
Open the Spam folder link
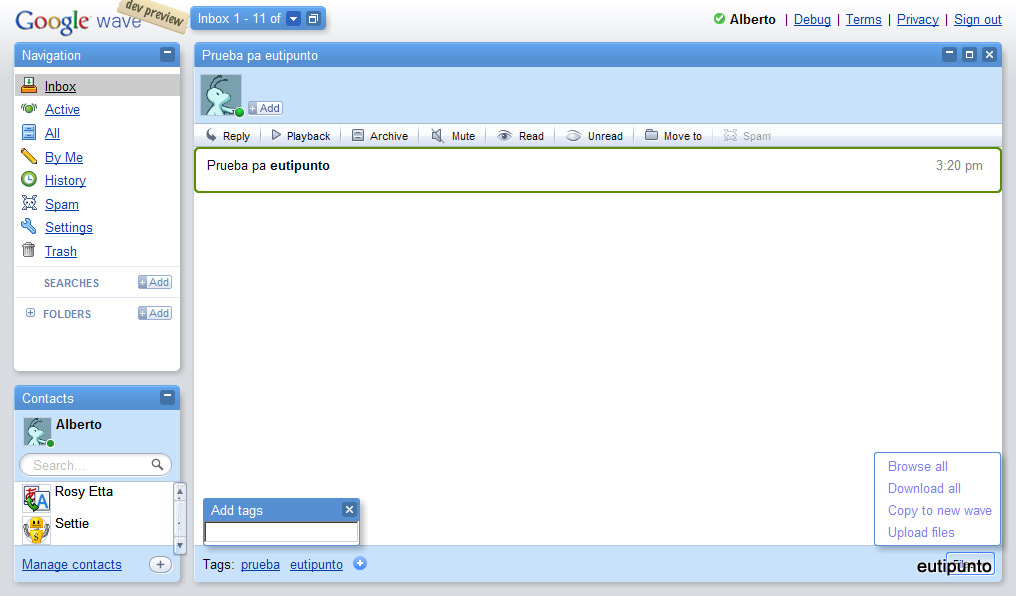pos(62,205)
